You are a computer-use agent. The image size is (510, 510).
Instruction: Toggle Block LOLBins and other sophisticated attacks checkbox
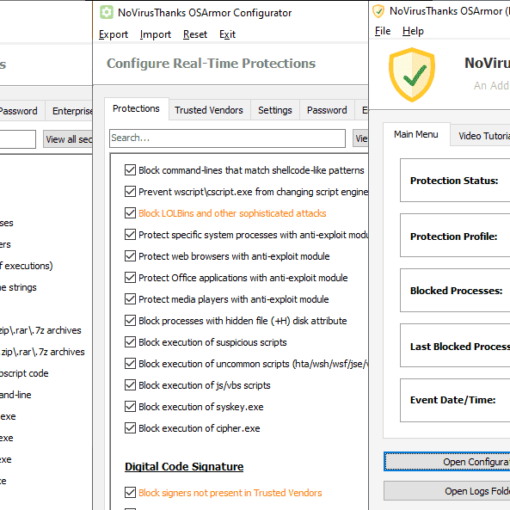130,213
